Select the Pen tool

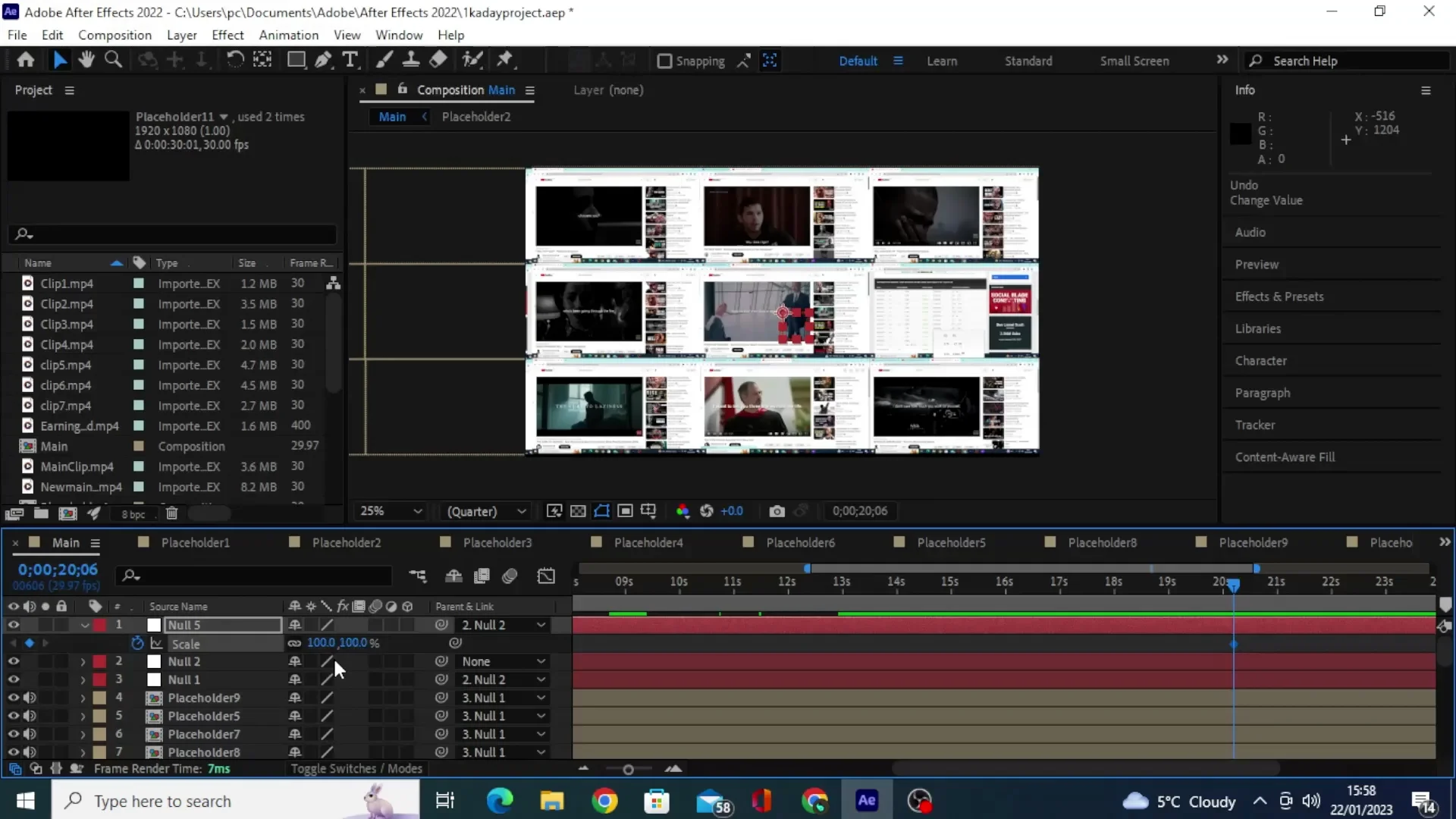(x=324, y=60)
